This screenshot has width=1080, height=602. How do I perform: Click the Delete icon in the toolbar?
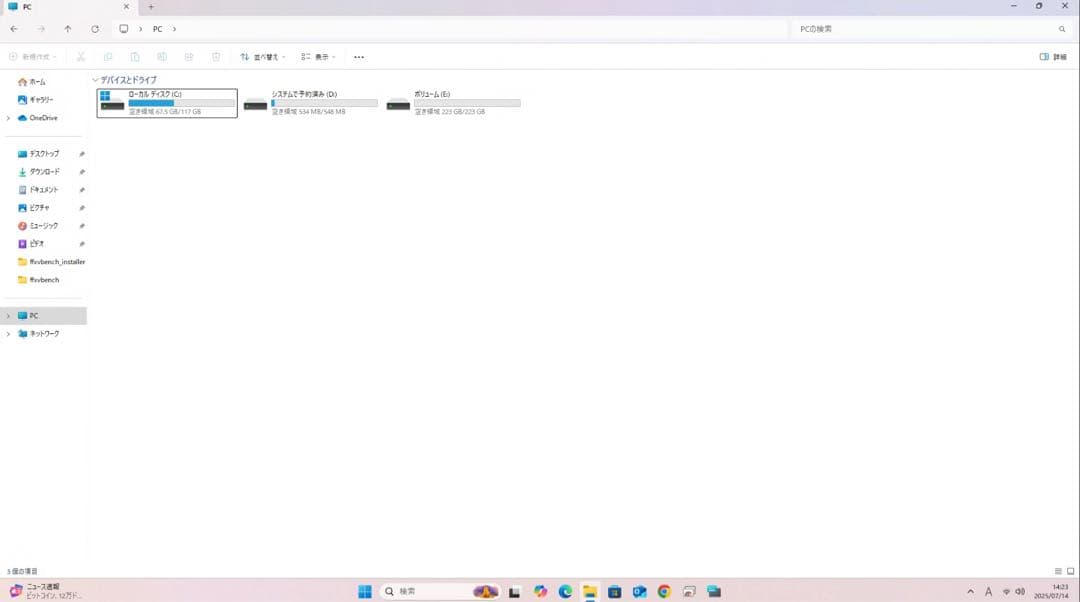pos(218,57)
